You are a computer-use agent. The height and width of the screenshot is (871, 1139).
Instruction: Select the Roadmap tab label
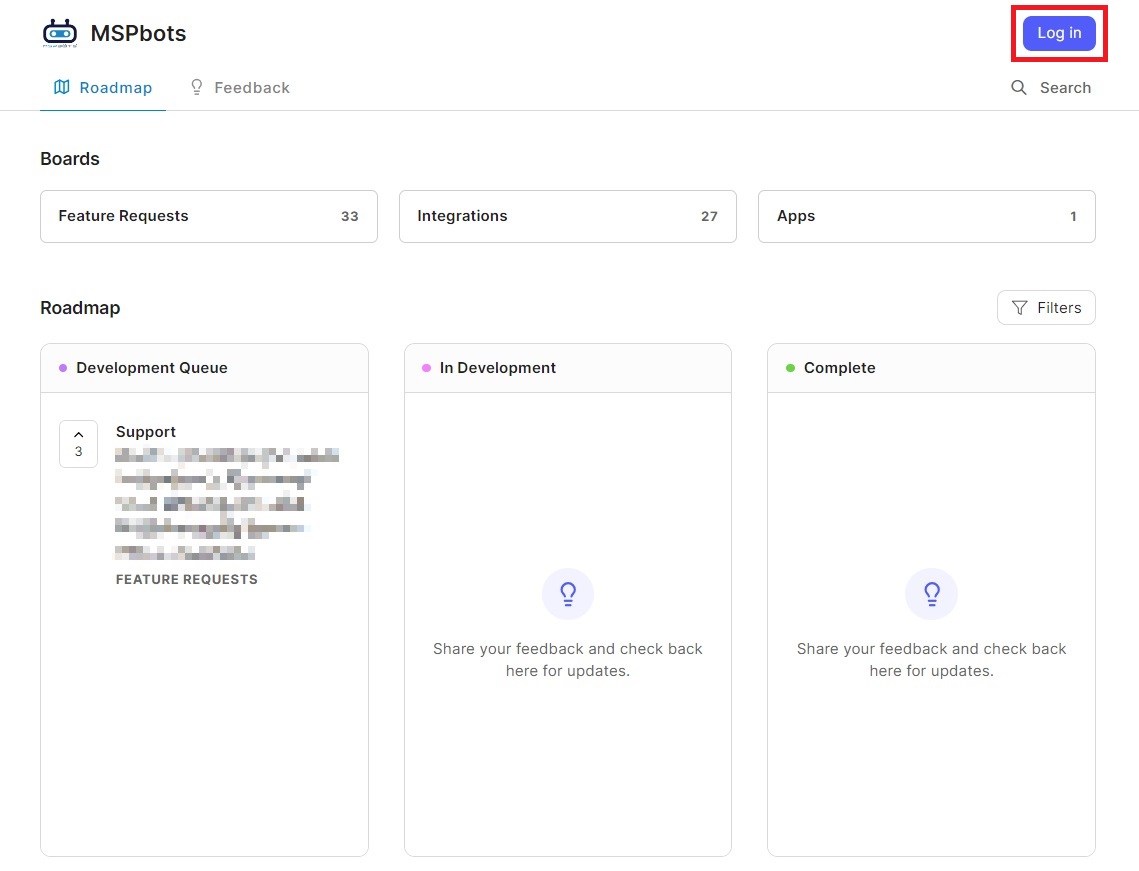coord(116,88)
